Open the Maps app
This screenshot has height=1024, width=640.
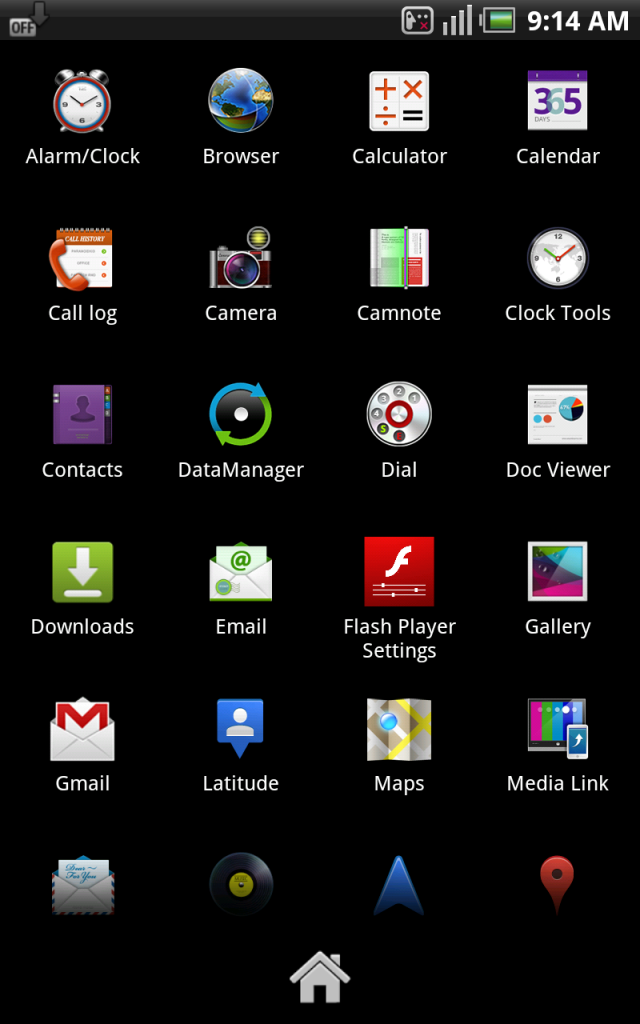click(399, 729)
